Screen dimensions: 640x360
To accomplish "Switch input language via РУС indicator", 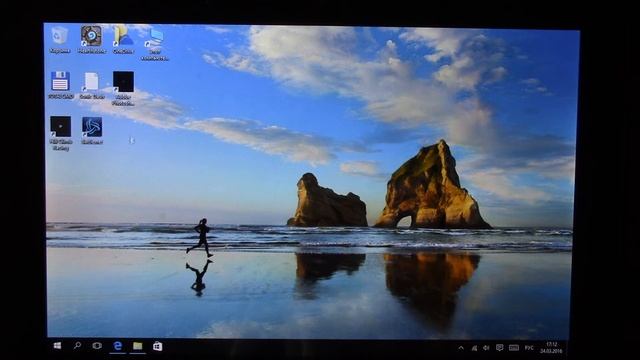I will point(529,348).
